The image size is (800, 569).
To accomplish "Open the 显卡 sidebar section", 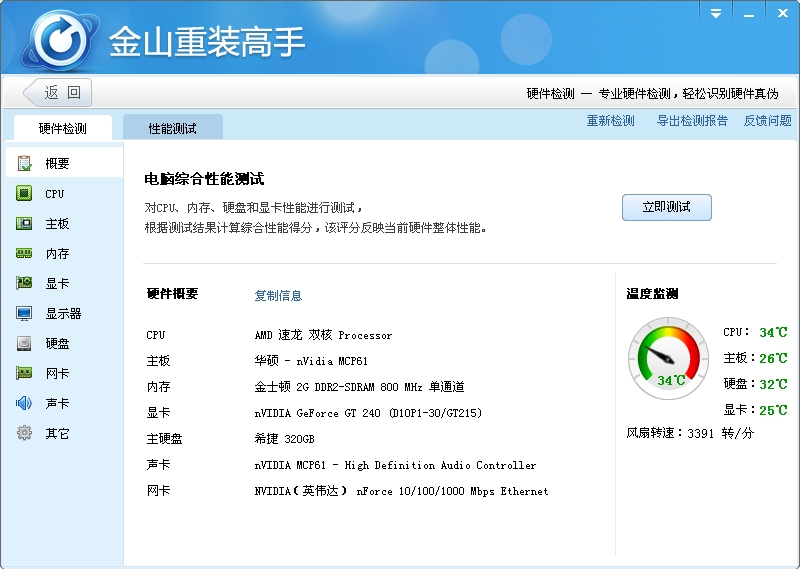I will (64, 283).
